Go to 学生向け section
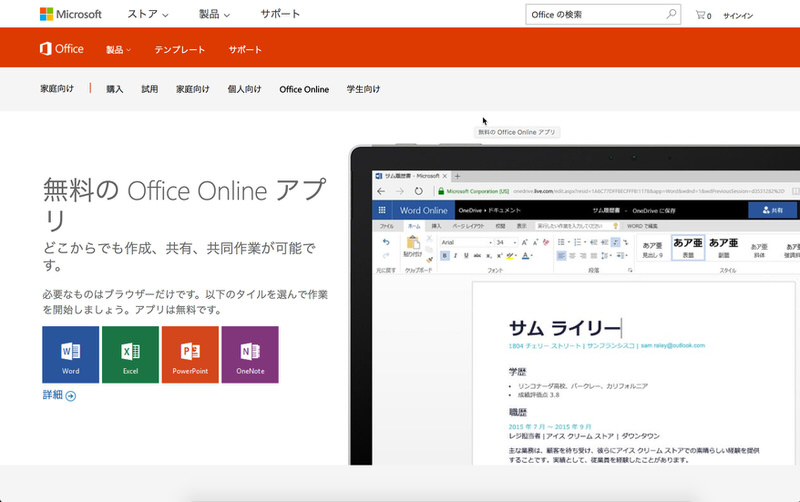The height and width of the screenshot is (502, 800). tap(363, 89)
